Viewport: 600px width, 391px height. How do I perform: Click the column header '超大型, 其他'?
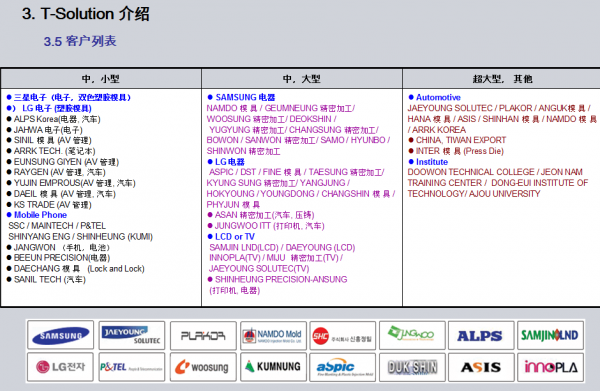coord(502,79)
